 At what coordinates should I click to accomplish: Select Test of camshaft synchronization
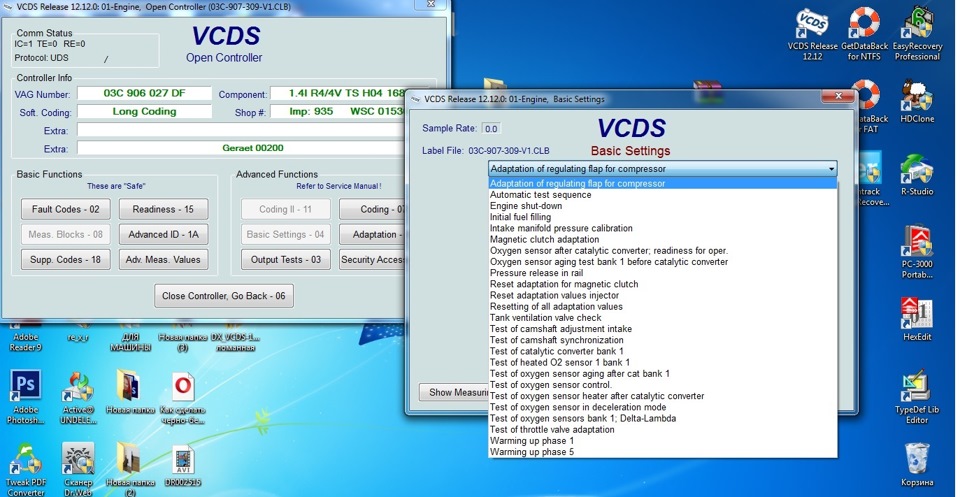[662, 340]
